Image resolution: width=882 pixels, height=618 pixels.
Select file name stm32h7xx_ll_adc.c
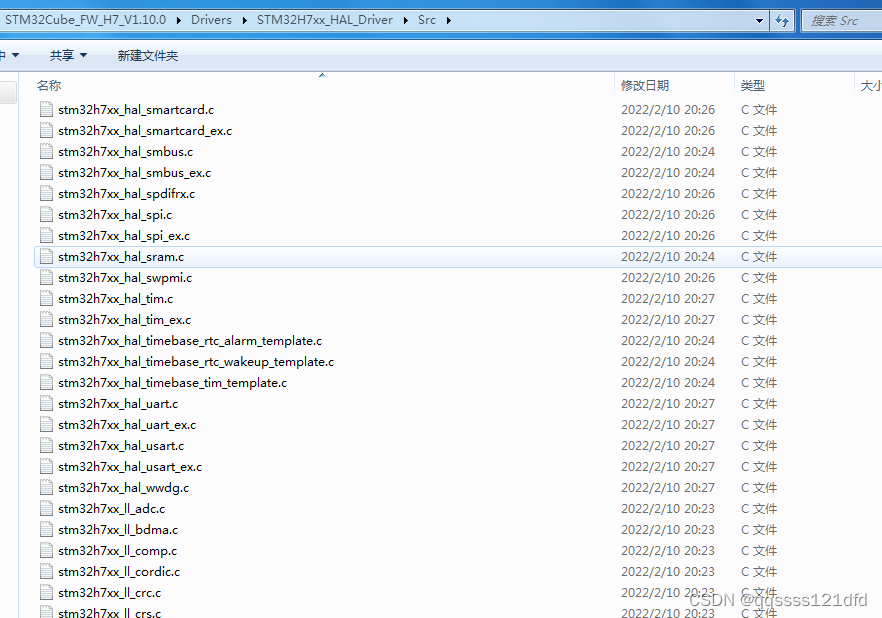pyautogui.click(x=111, y=509)
